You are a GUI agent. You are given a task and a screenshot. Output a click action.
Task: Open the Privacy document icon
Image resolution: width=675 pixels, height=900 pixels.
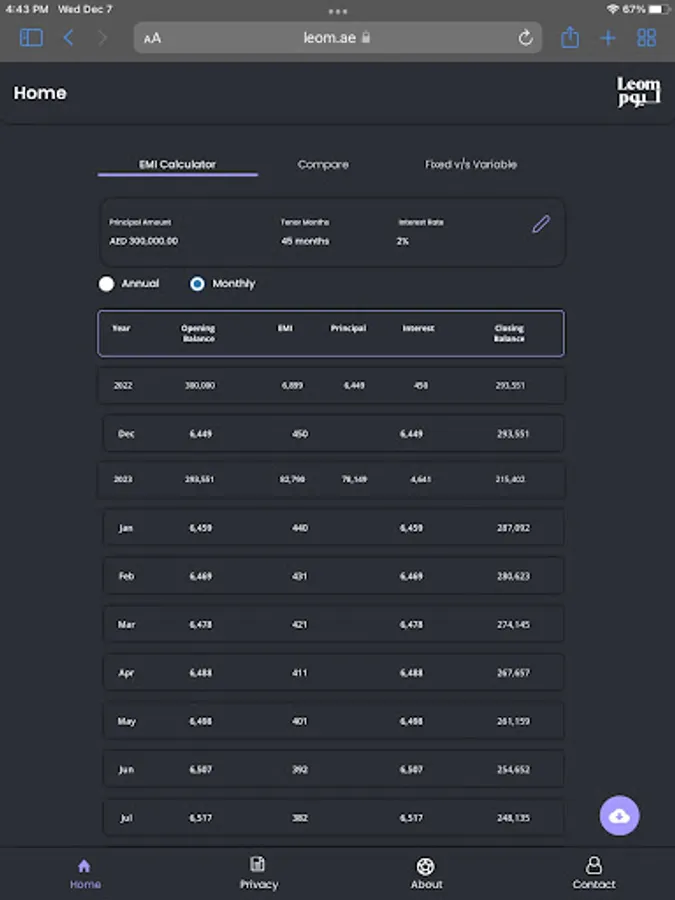[258, 866]
